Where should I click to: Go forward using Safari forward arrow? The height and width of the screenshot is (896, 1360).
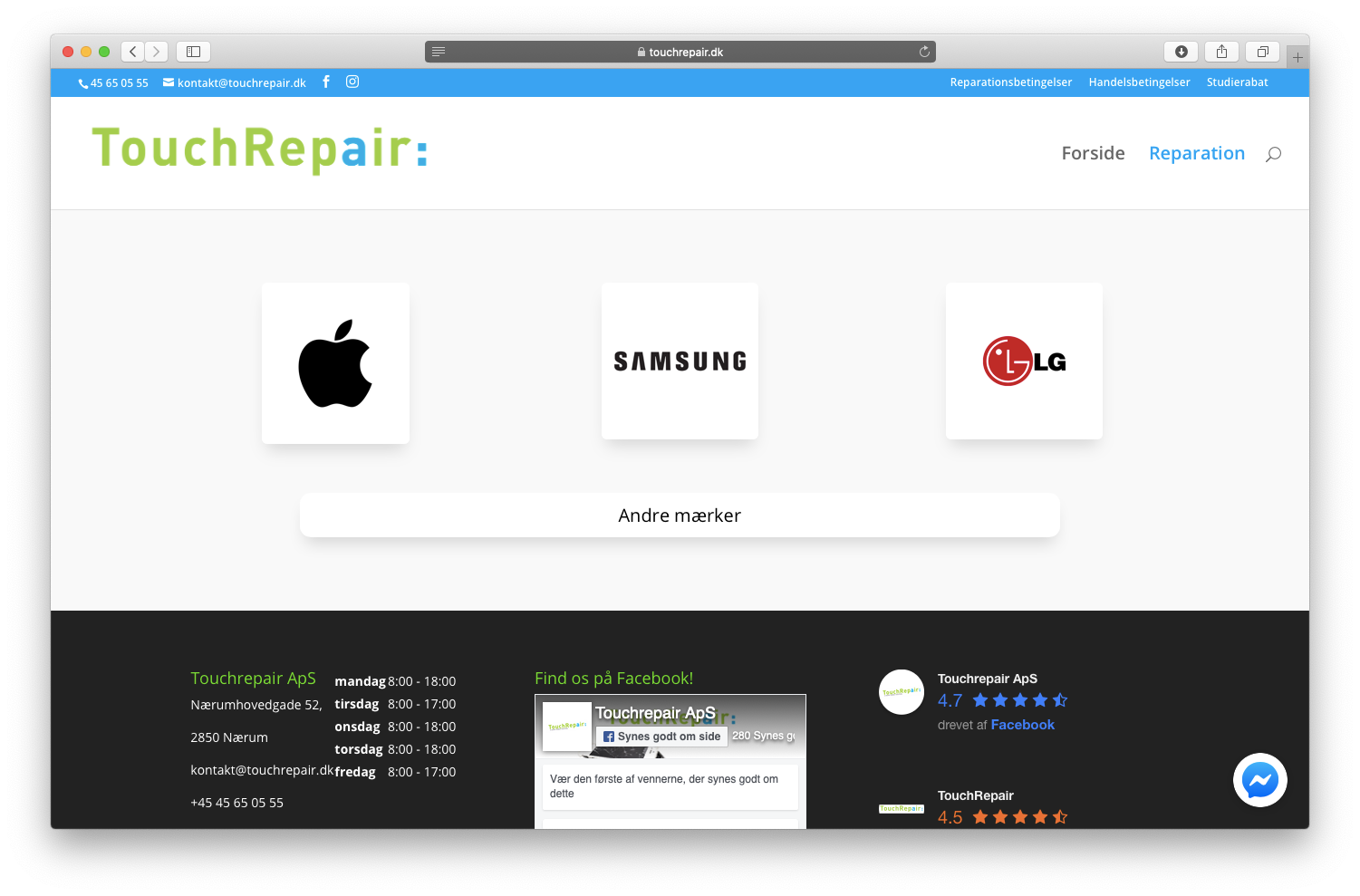156,52
